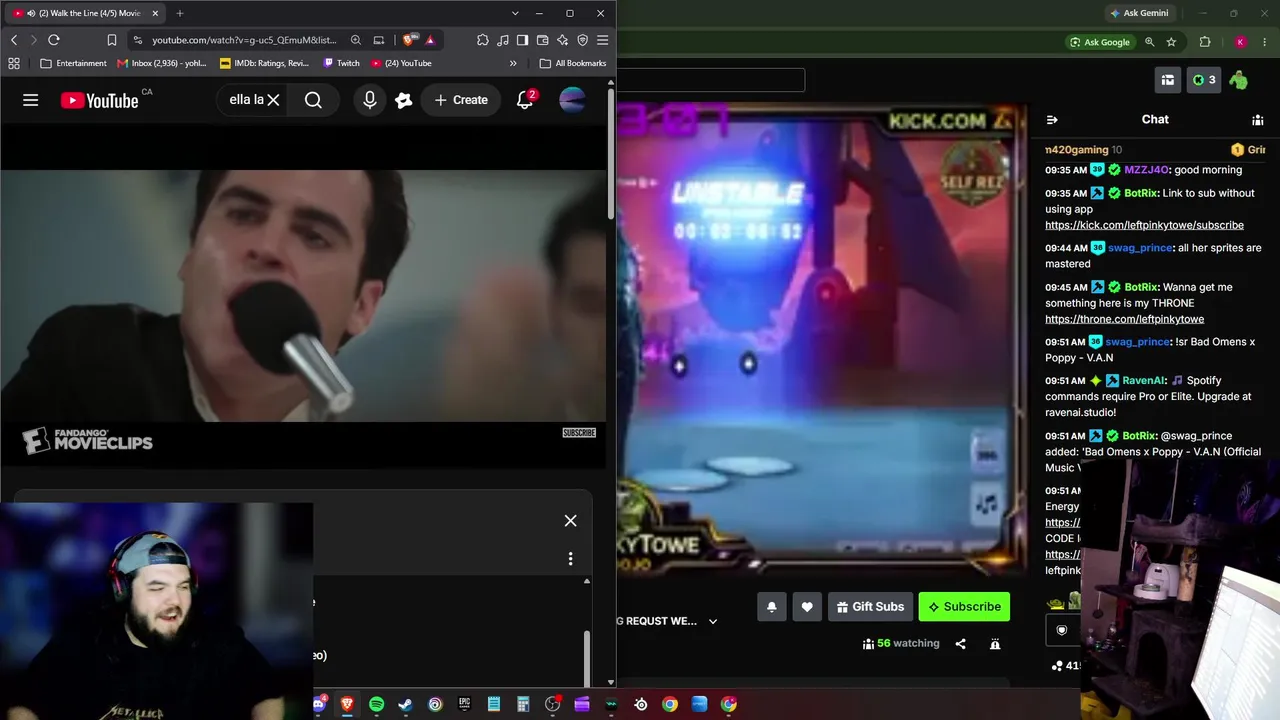Screen dimensions: 1280x720
Task: Open Steam from the taskbar
Action: point(405,704)
